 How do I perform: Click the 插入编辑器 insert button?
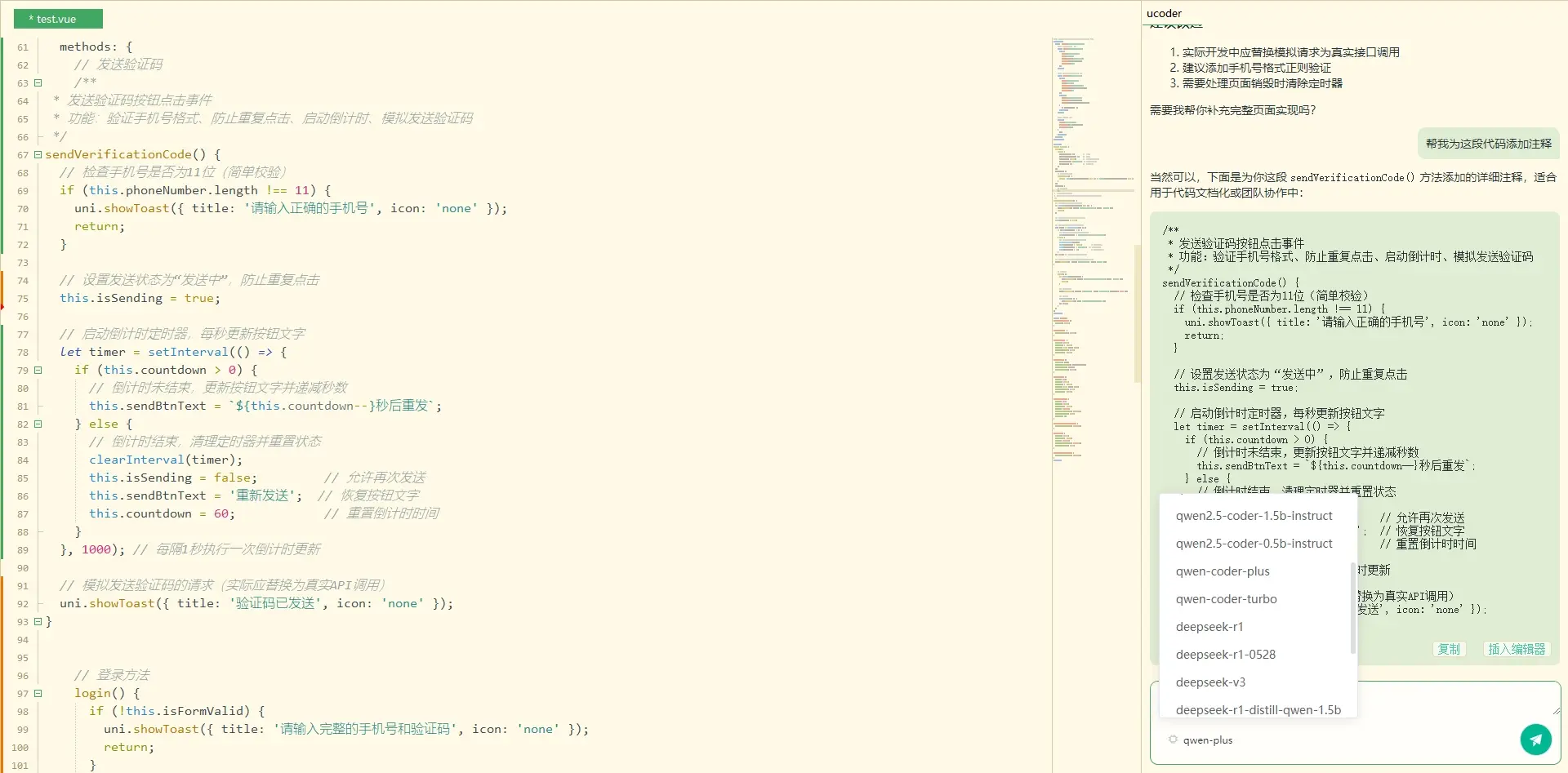(x=1516, y=649)
